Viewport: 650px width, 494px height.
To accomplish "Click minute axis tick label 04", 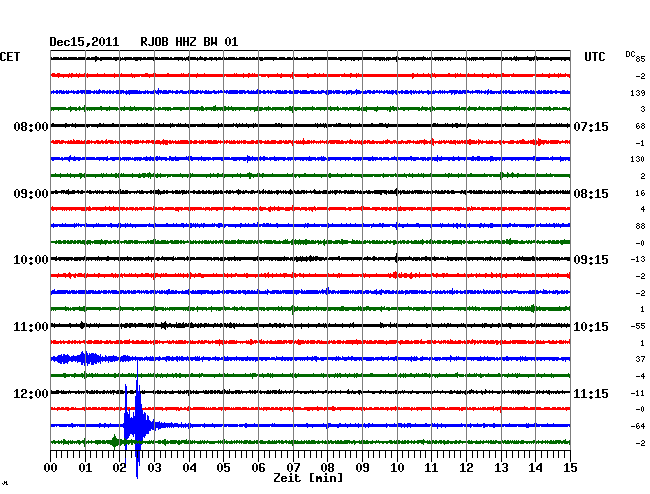I will coord(189,468).
